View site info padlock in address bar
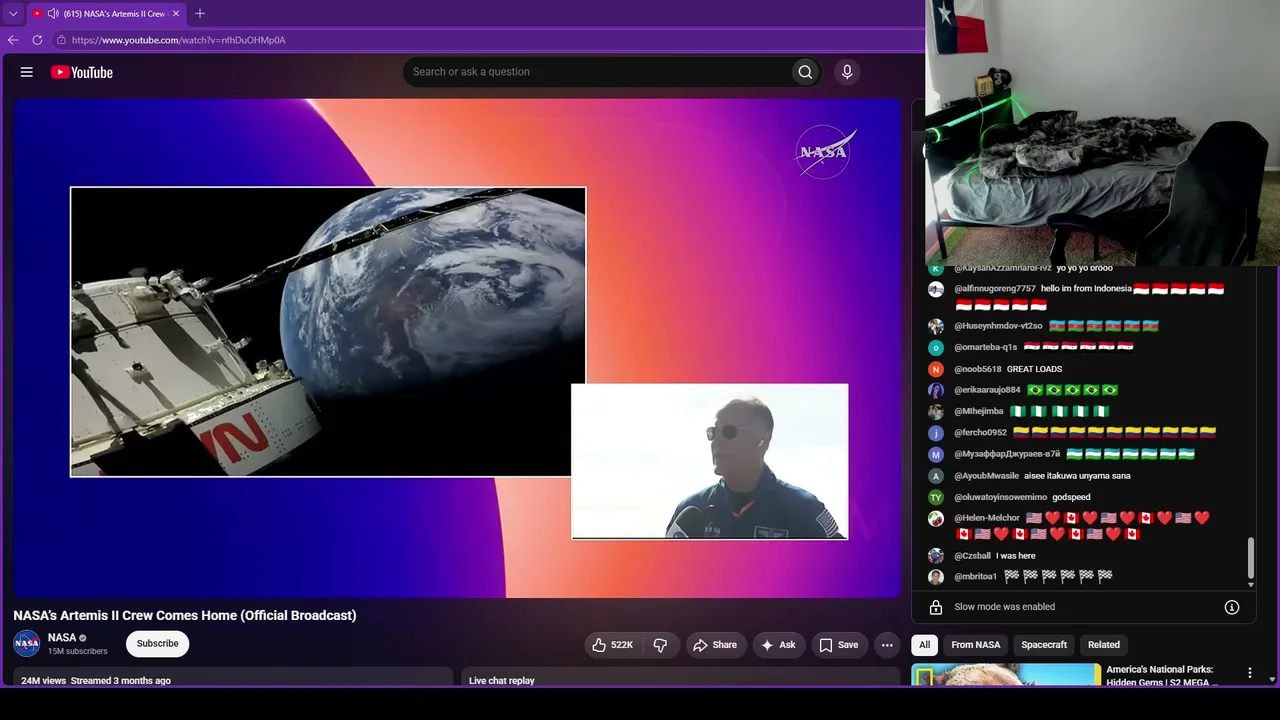This screenshot has width=1280, height=720. tap(61, 40)
